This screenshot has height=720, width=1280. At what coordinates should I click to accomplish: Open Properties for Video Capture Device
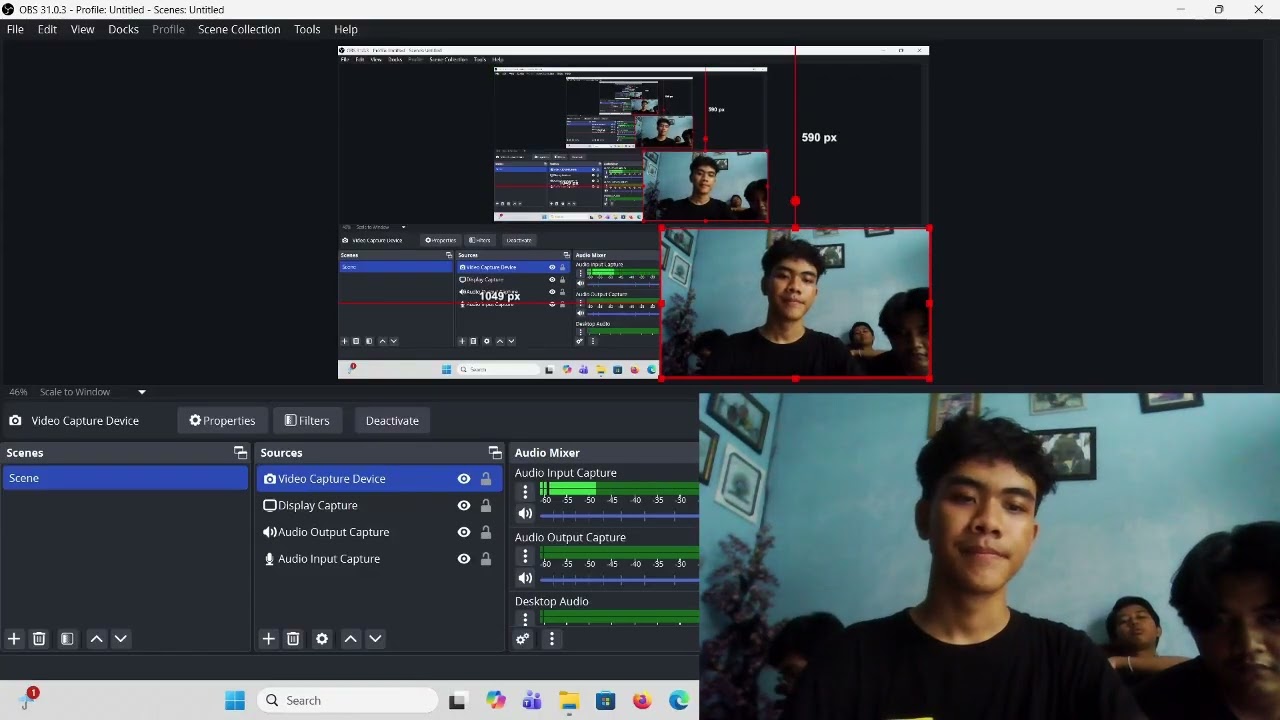coord(222,421)
